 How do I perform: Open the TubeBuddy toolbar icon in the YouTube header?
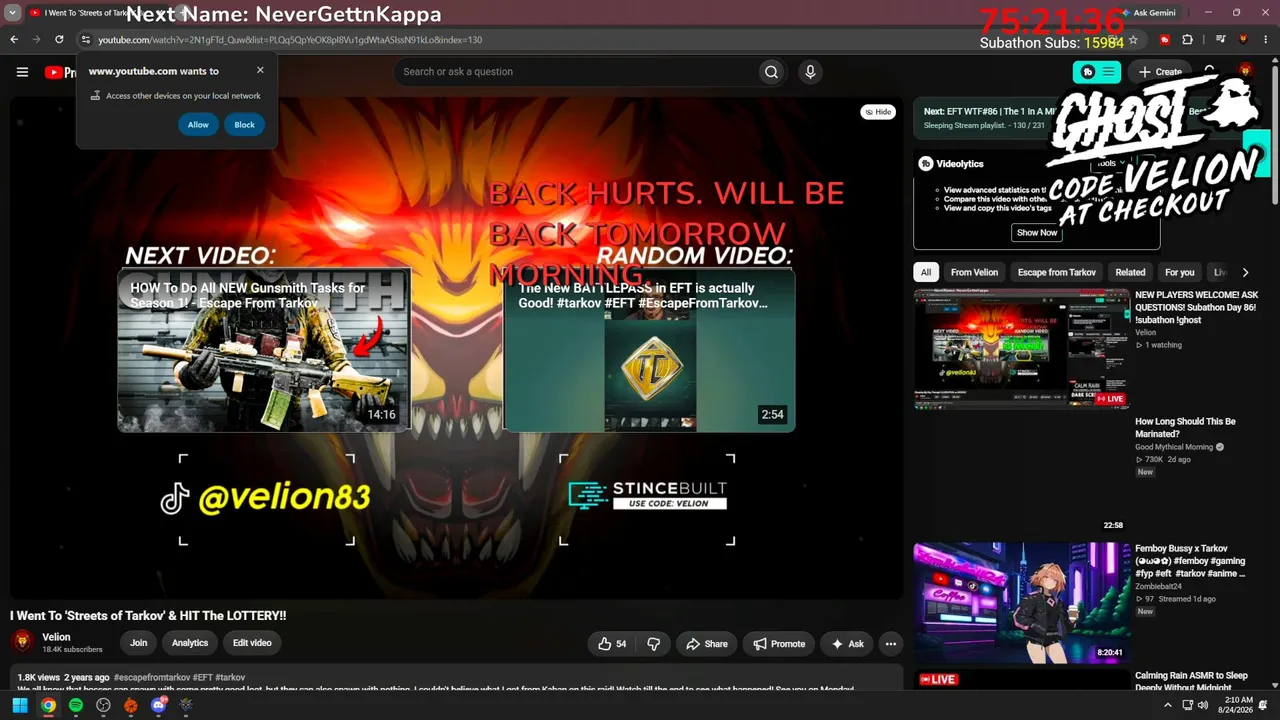tap(1098, 72)
